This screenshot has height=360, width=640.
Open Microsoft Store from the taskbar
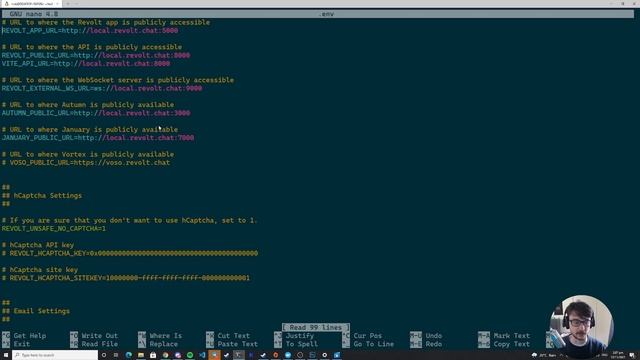[x=153, y=355]
